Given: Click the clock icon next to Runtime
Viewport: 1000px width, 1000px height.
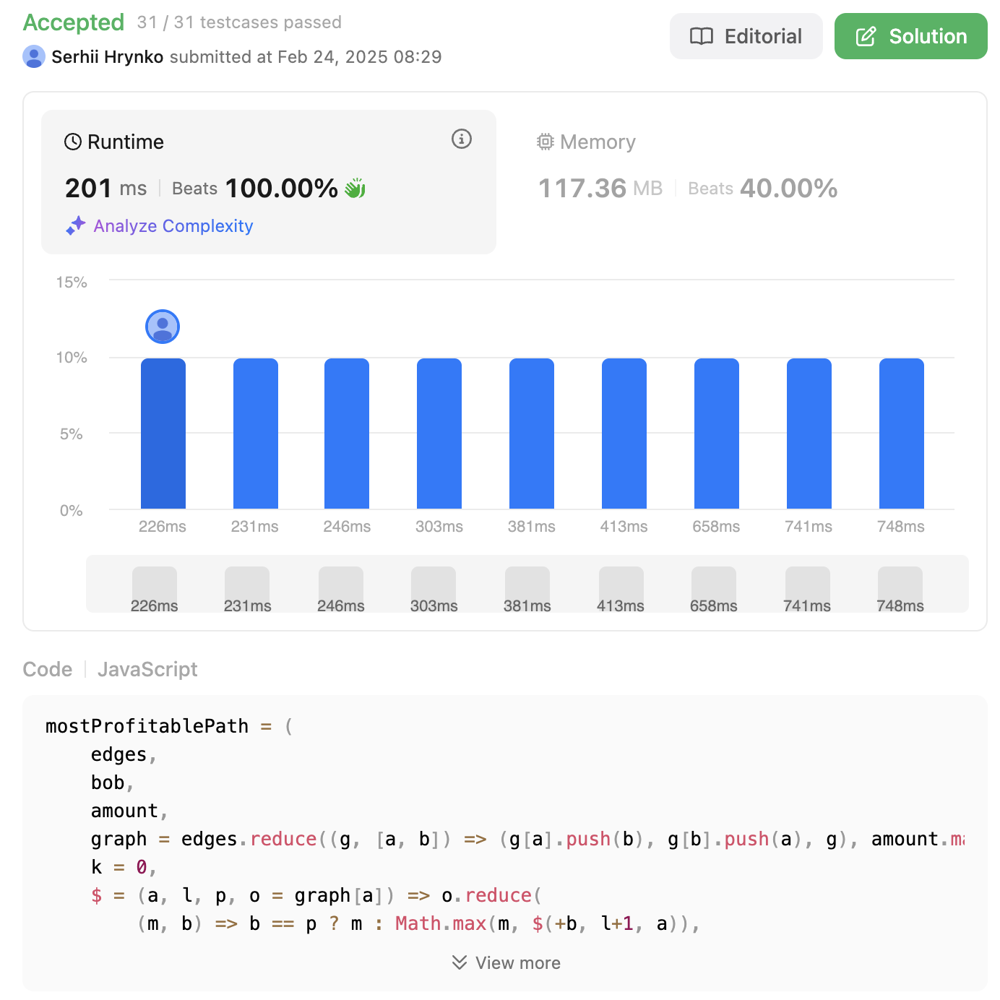Looking at the screenshot, I should coord(73,142).
